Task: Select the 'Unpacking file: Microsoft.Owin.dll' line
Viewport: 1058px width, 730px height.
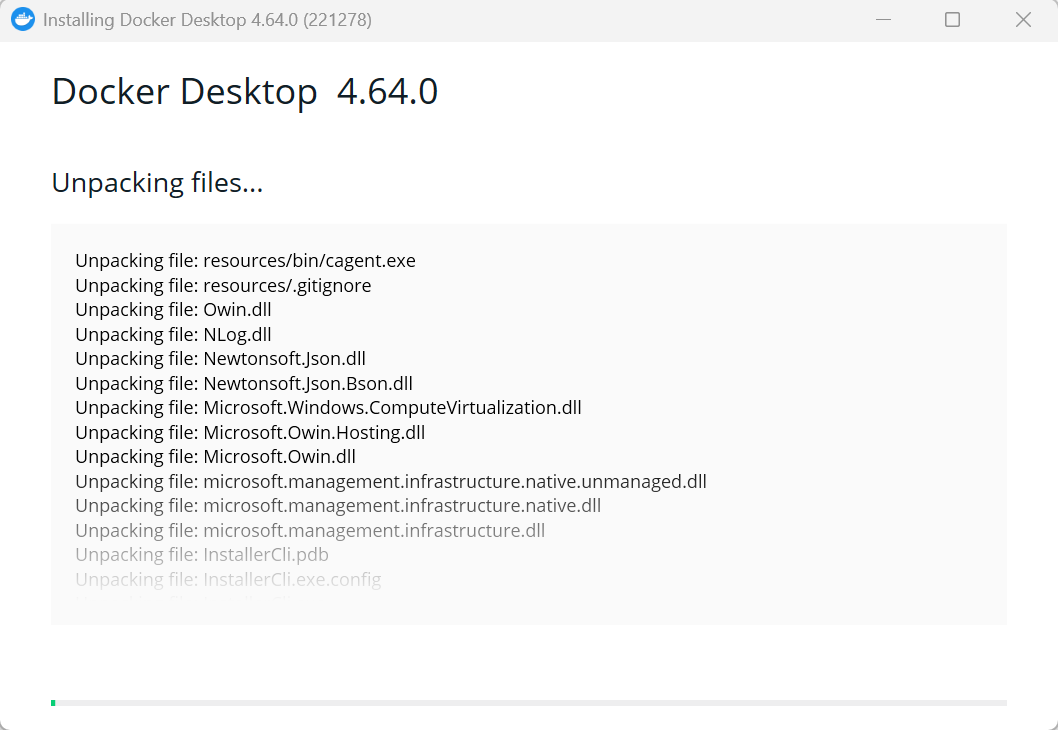Action: click(216, 457)
